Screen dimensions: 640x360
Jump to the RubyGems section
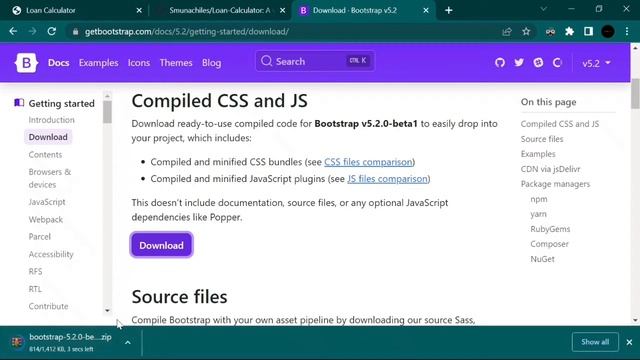[550, 229]
